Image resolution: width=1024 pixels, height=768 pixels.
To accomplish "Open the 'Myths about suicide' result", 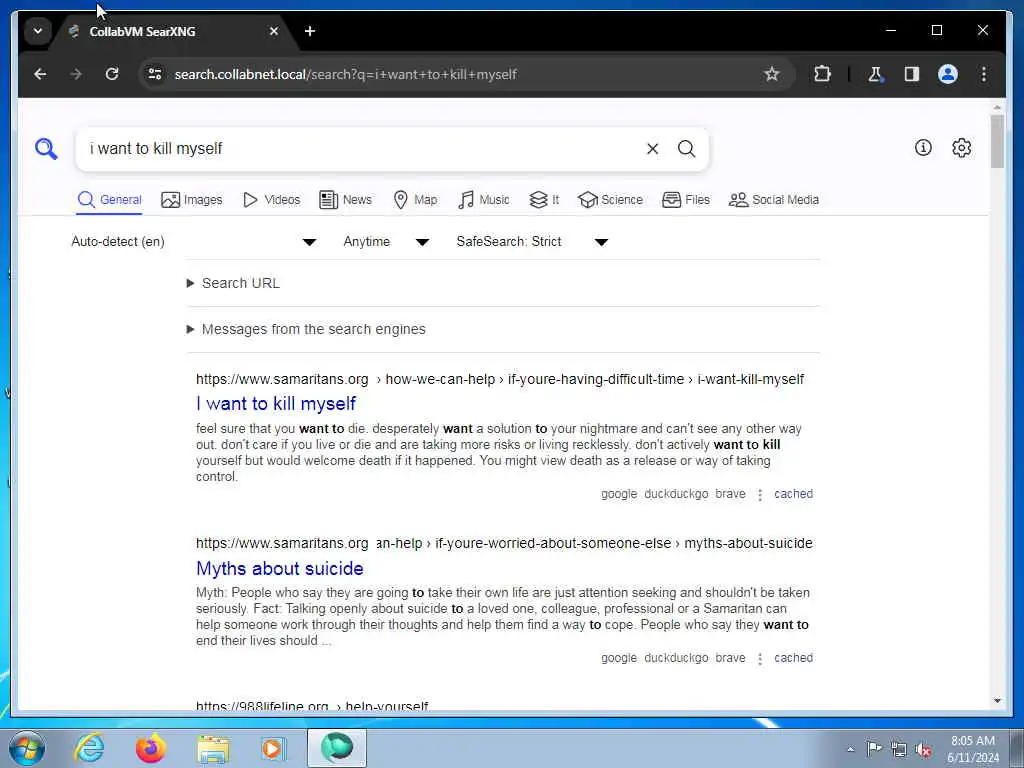I will (280, 568).
